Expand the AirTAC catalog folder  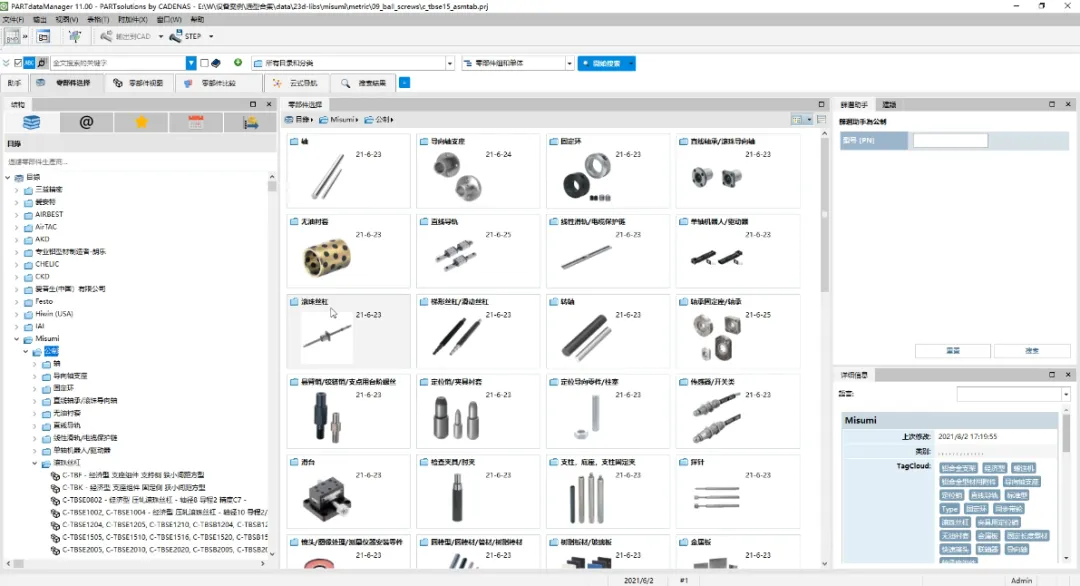pos(17,227)
